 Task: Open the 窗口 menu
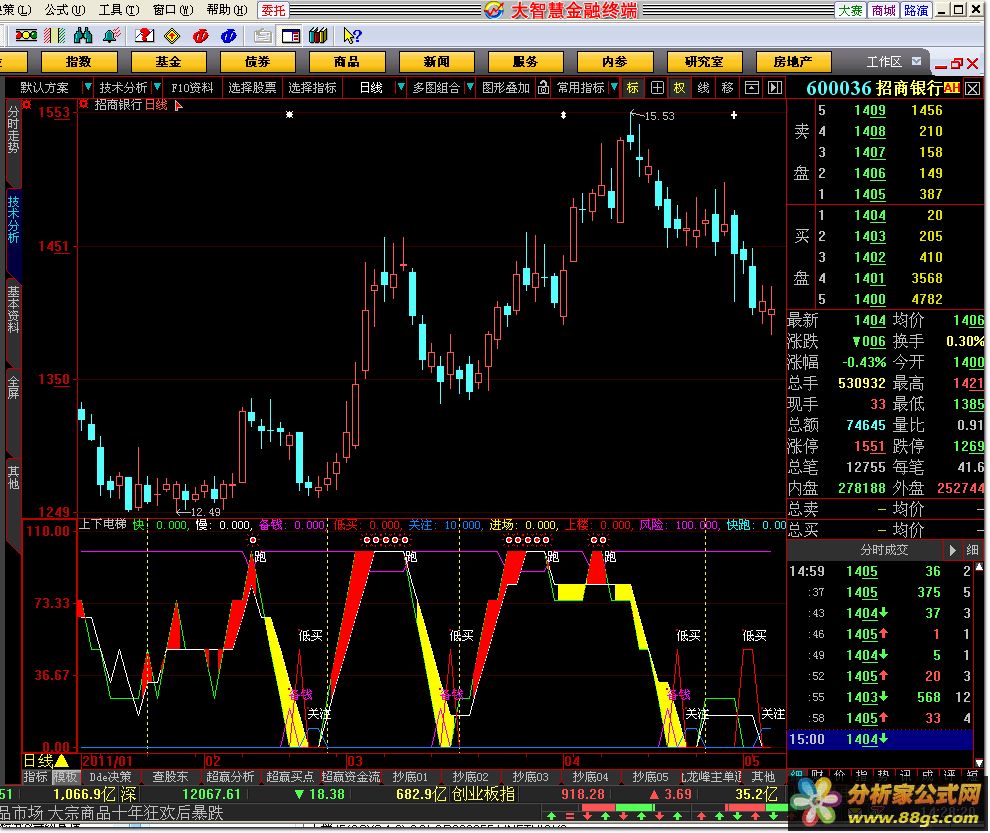point(173,9)
